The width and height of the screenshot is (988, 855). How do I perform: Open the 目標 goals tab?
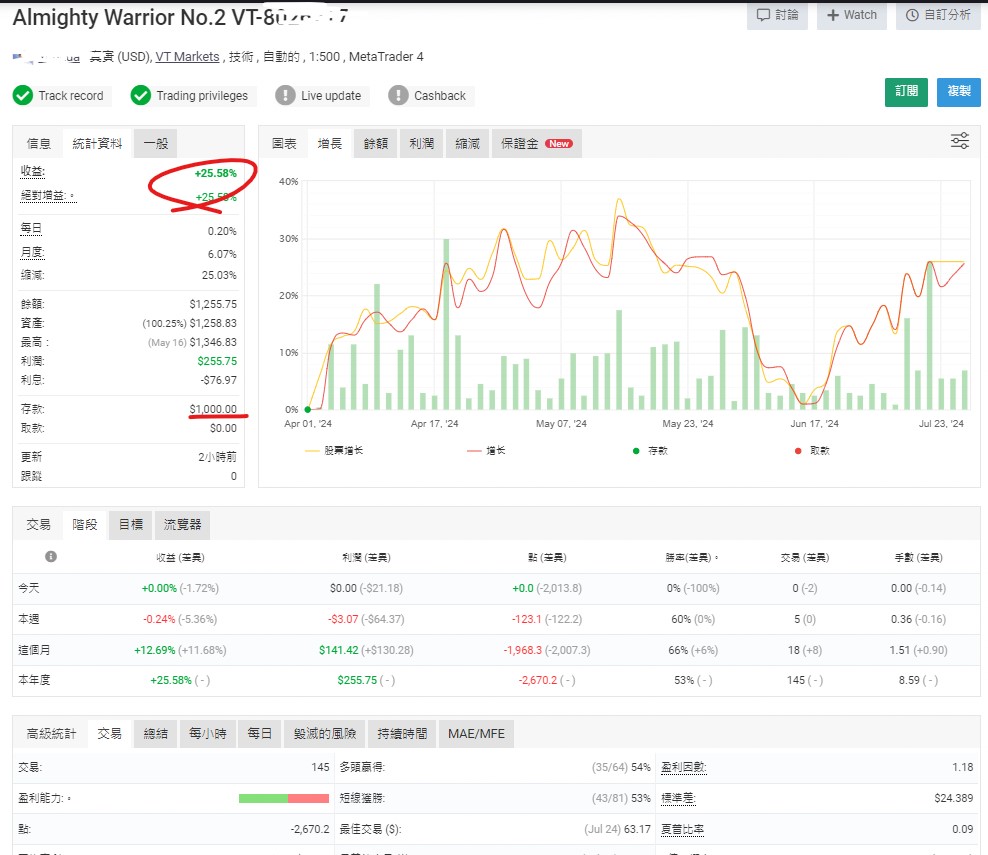pyautogui.click(x=131, y=524)
